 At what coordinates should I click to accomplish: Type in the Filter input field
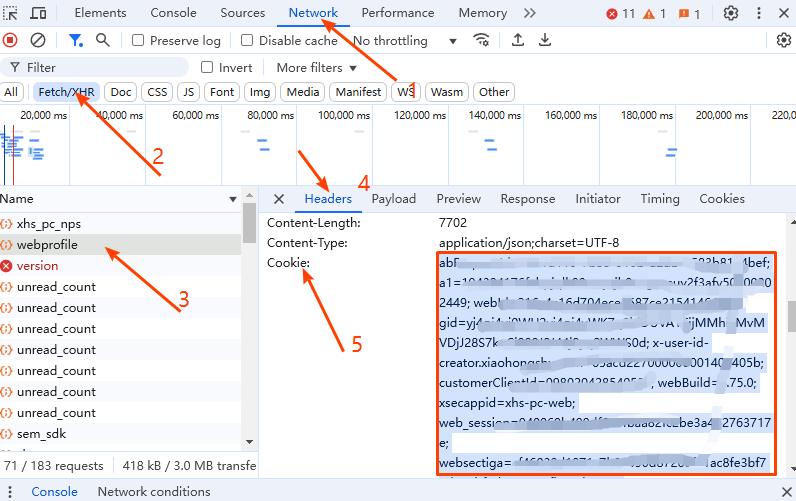pos(100,67)
